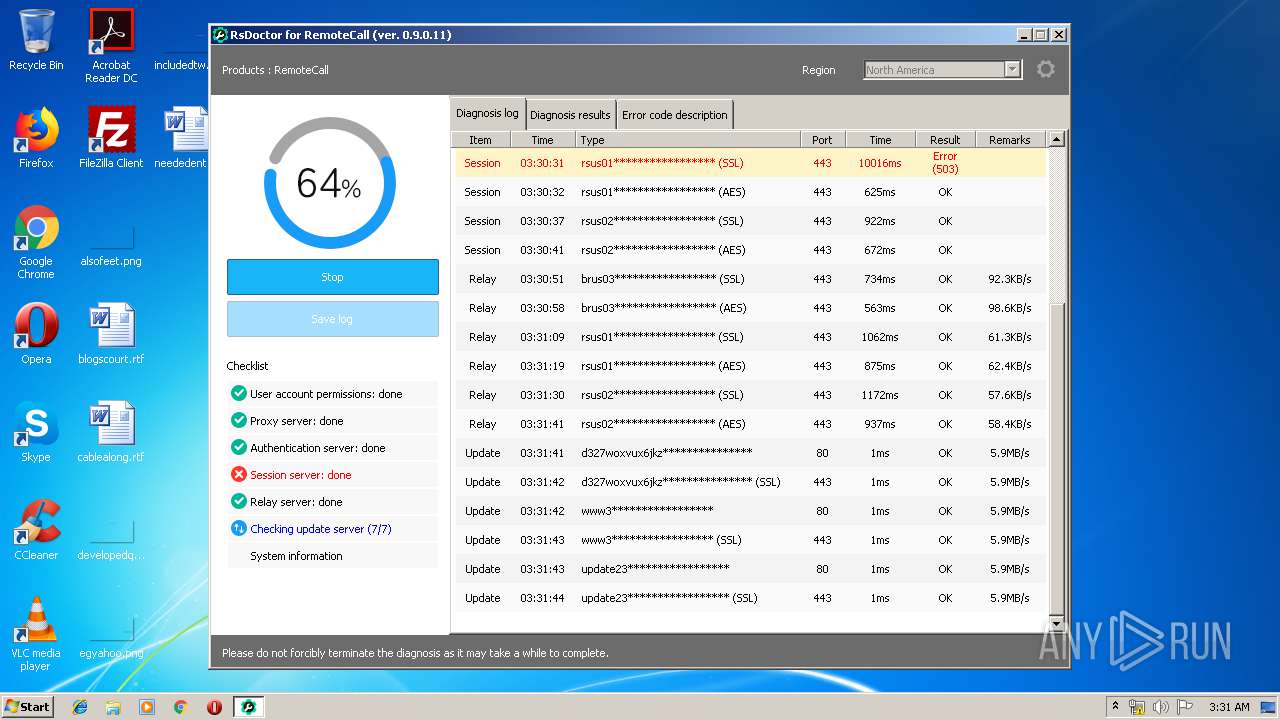
Task: Click the taskbar clock showing 3:31 AM
Action: (1229, 707)
